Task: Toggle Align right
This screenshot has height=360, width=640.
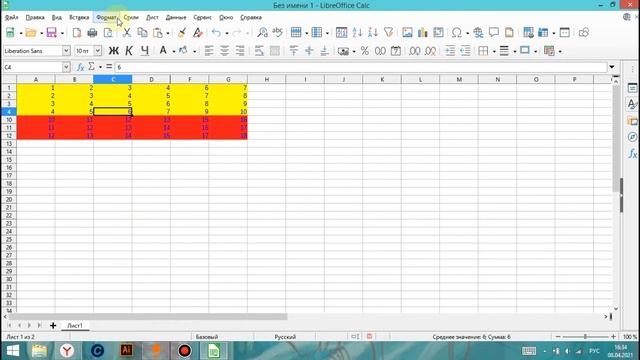Action: click(240, 51)
